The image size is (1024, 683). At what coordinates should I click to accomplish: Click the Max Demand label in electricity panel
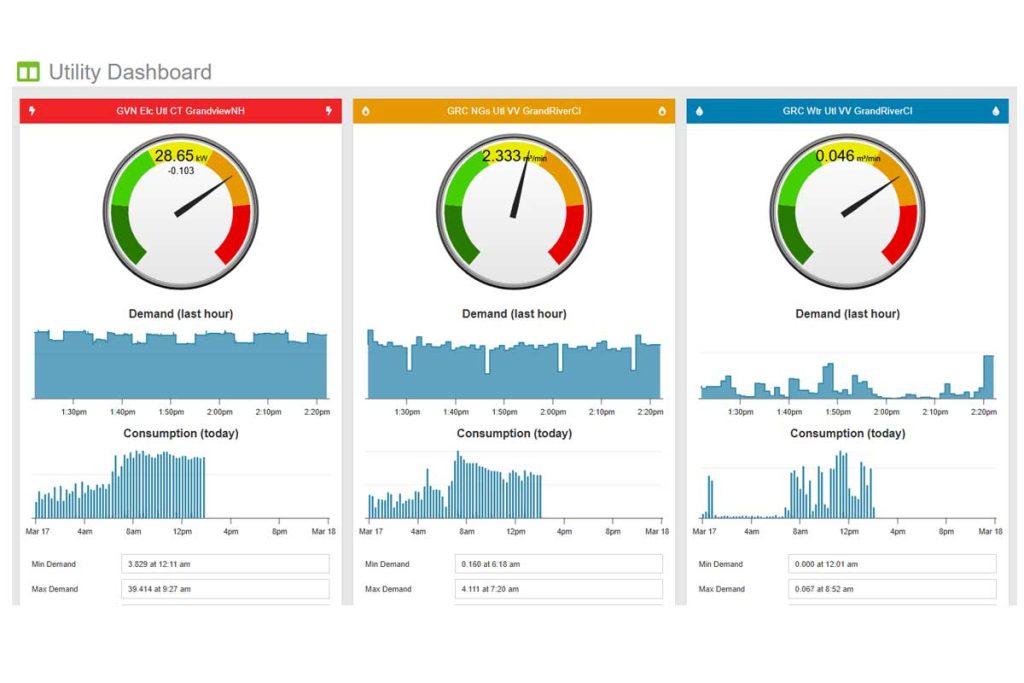point(55,589)
